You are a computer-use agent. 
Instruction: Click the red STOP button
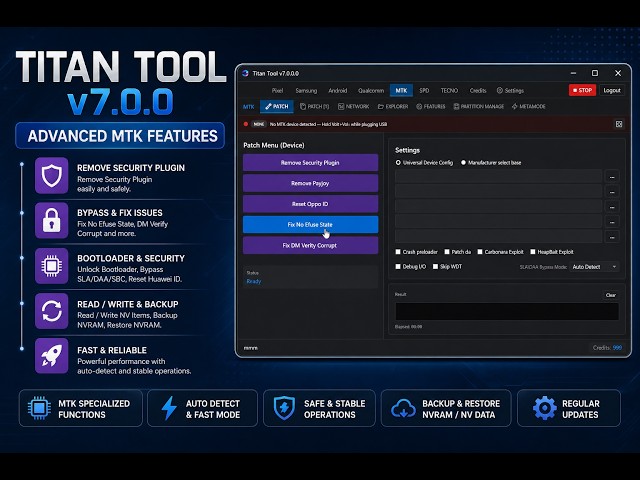pos(582,90)
